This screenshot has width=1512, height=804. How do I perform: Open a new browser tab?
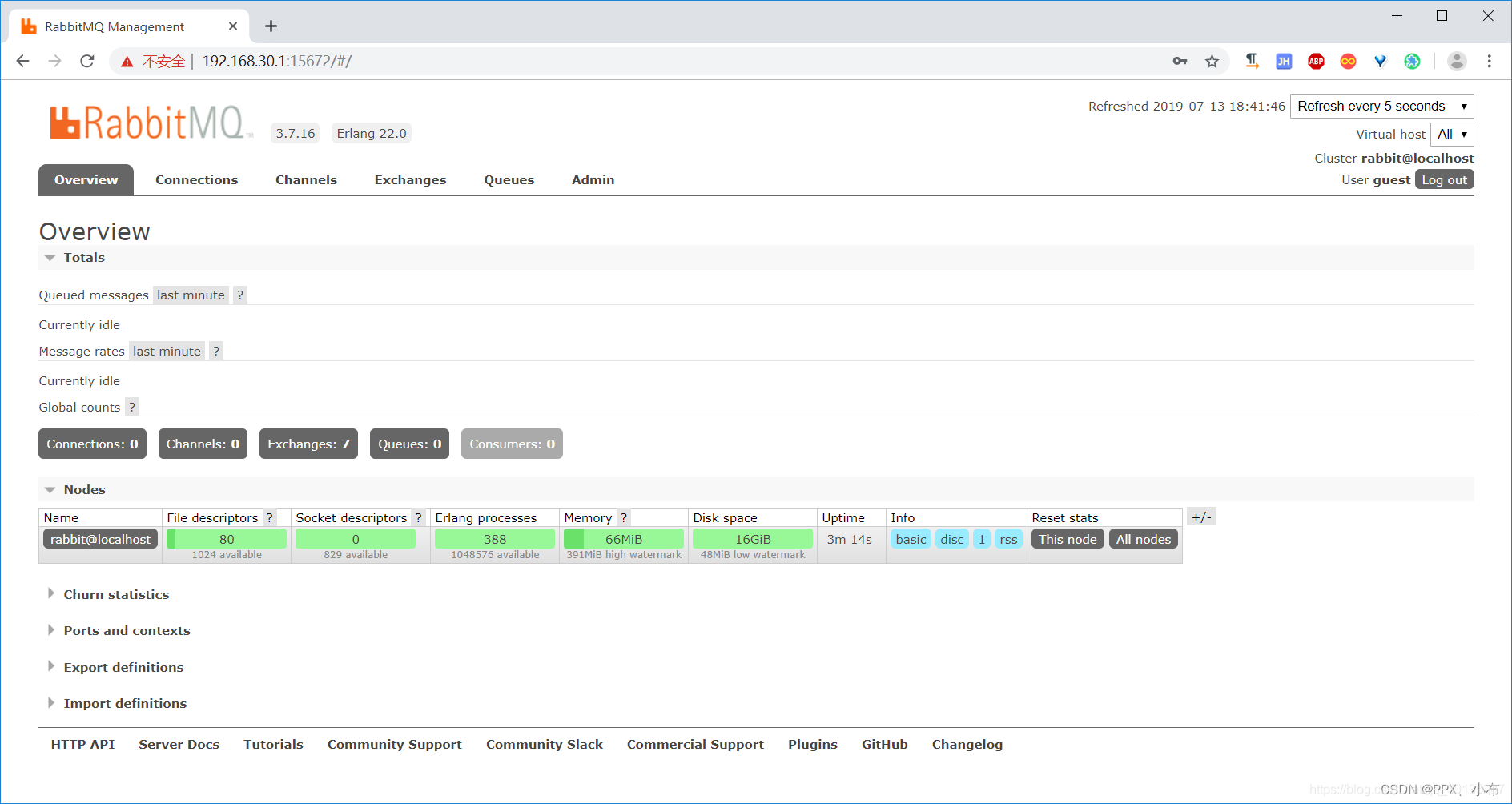click(x=271, y=26)
